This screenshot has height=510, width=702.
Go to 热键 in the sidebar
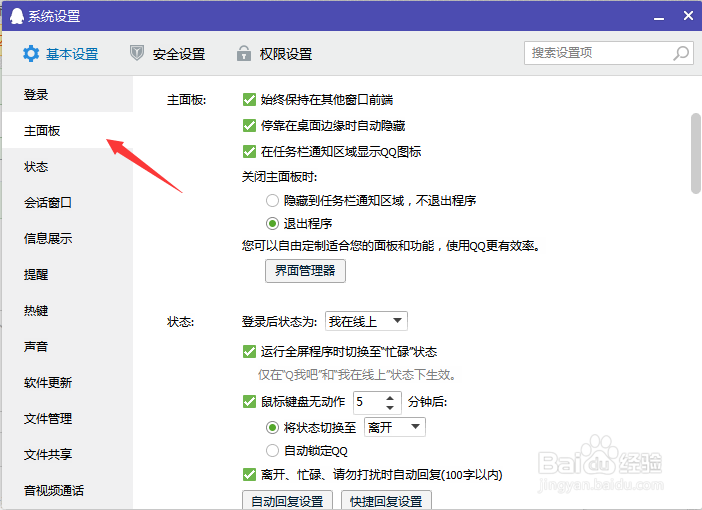coord(68,310)
